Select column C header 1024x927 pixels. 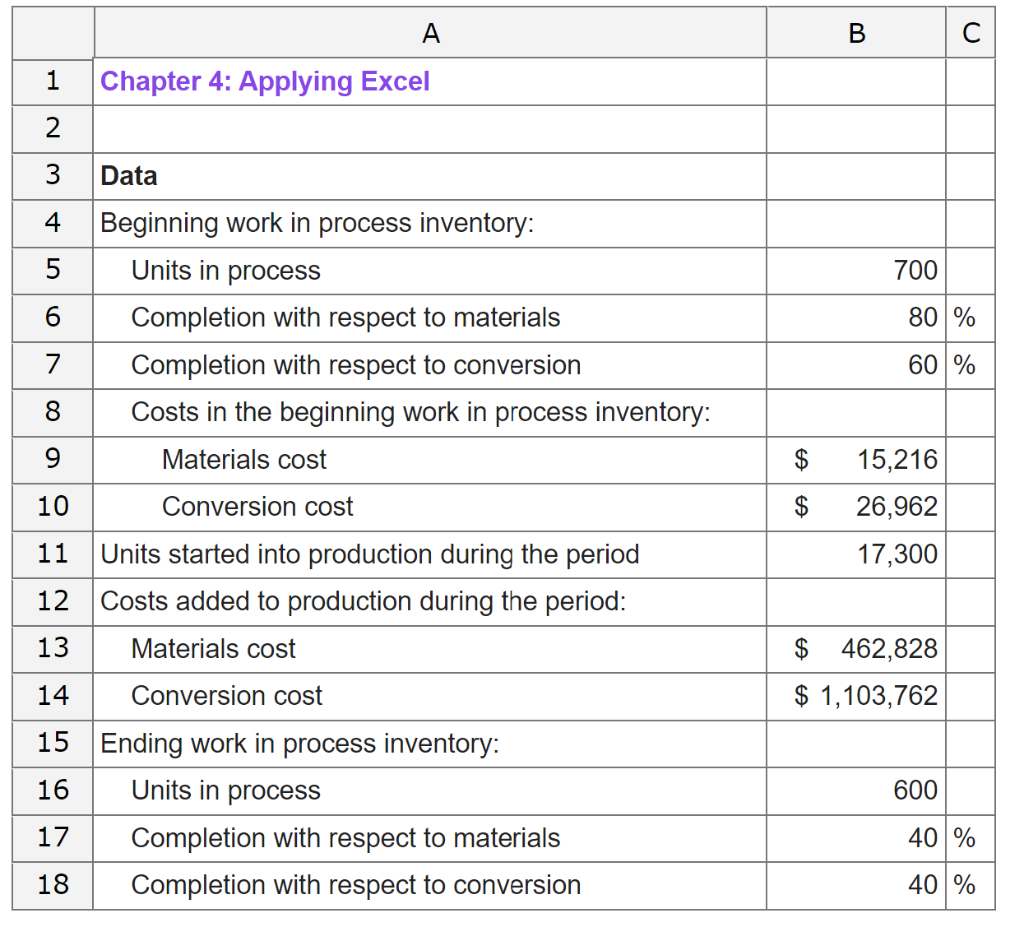[x=970, y=33]
